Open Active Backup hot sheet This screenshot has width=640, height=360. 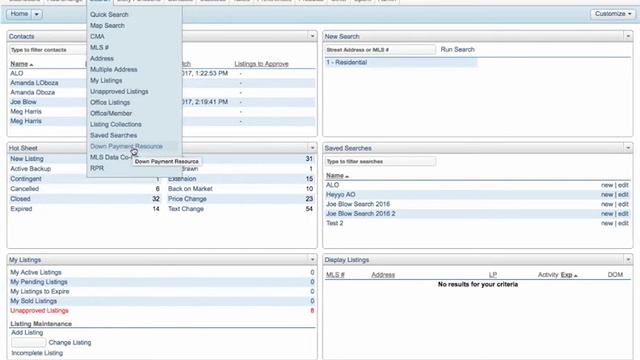click(x=31, y=169)
